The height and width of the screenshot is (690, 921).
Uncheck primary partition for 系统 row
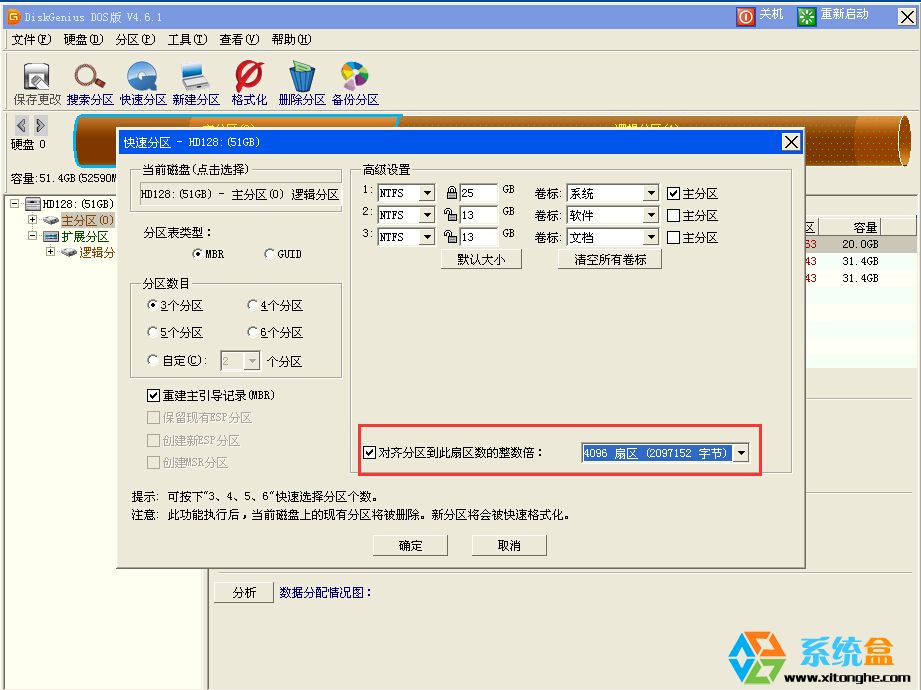[x=674, y=193]
